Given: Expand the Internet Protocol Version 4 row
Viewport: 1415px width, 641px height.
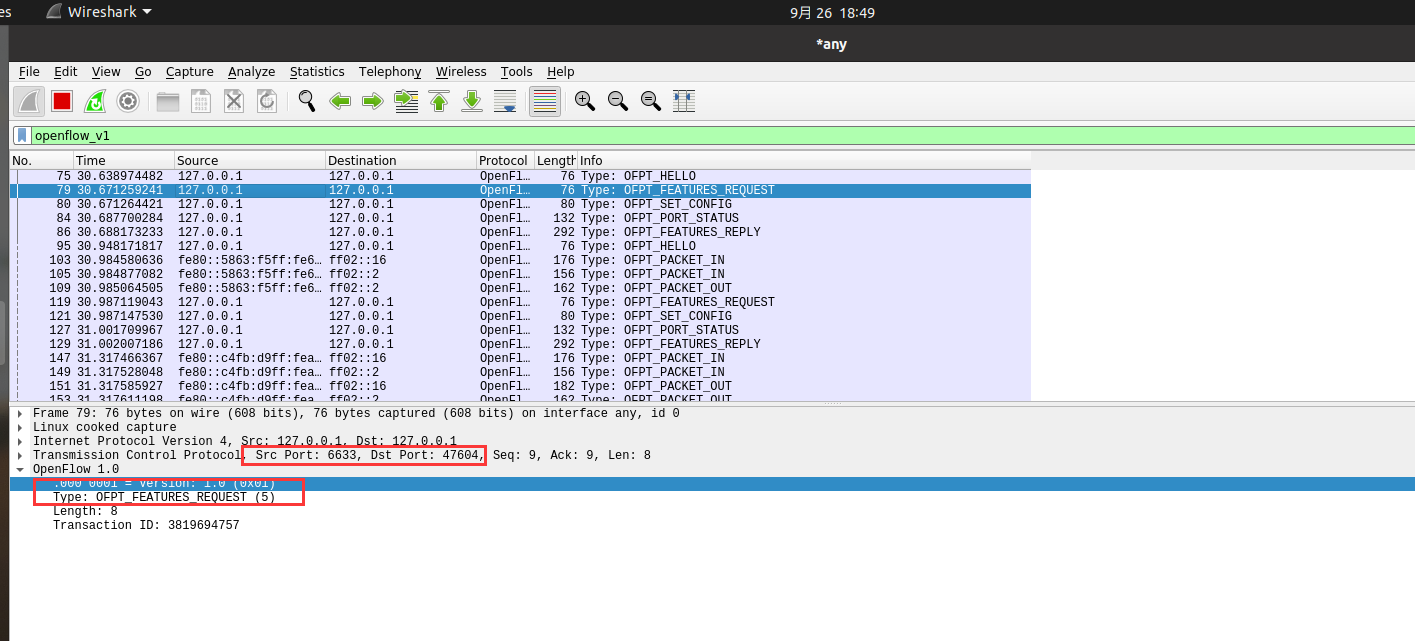Looking at the screenshot, I should [x=20, y=441].
